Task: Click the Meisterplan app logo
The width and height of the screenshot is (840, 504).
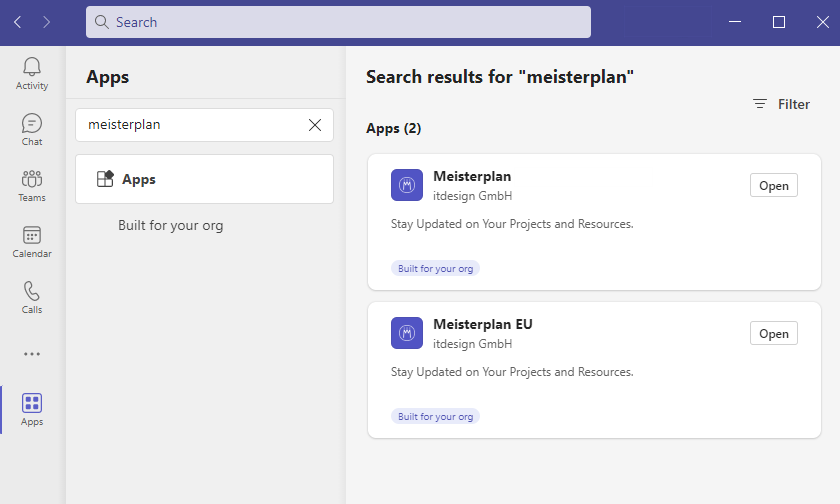Action: coord(407,185)
